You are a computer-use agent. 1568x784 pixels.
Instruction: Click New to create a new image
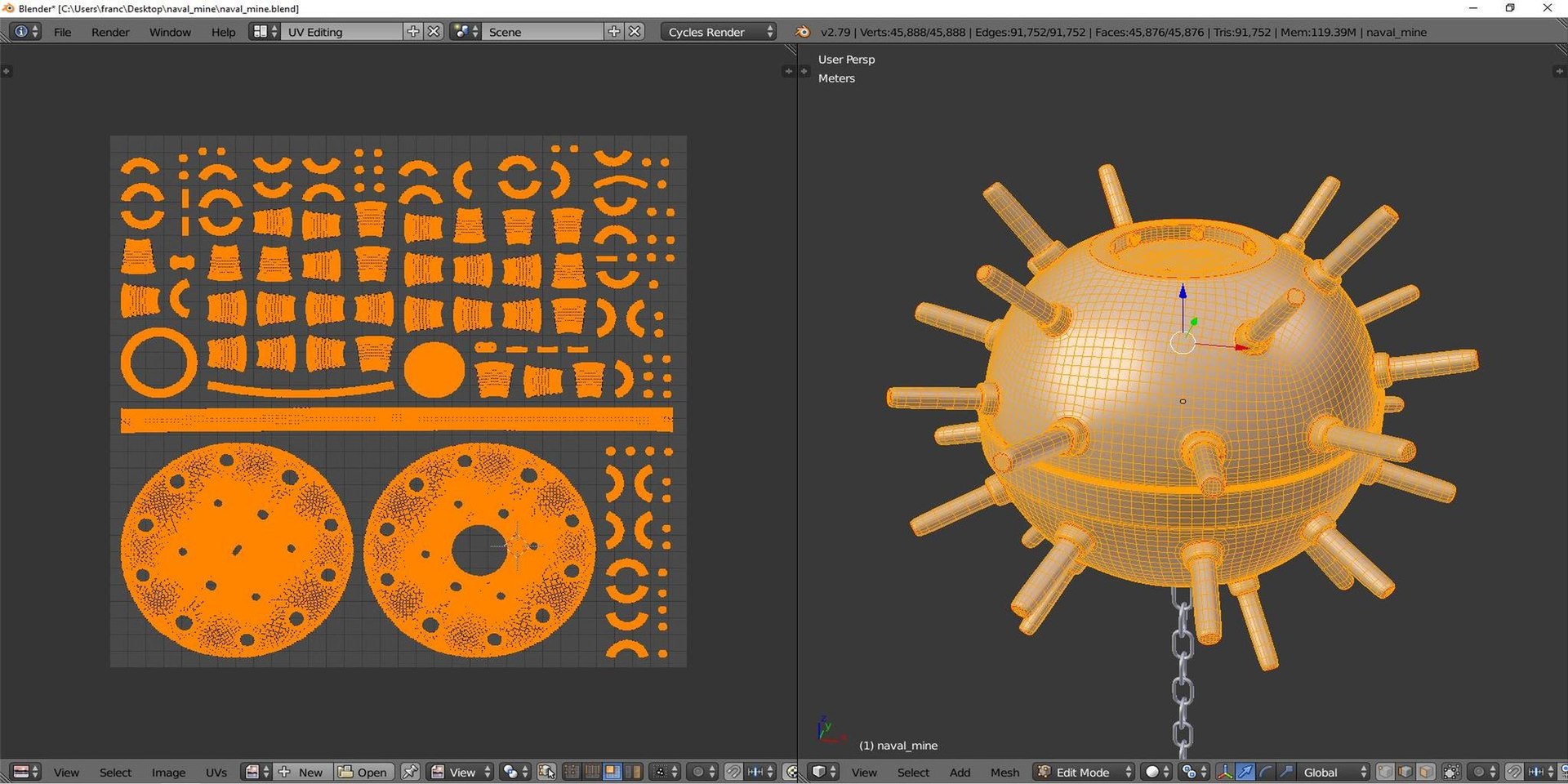pyautogui.click(x=303, y=772)
